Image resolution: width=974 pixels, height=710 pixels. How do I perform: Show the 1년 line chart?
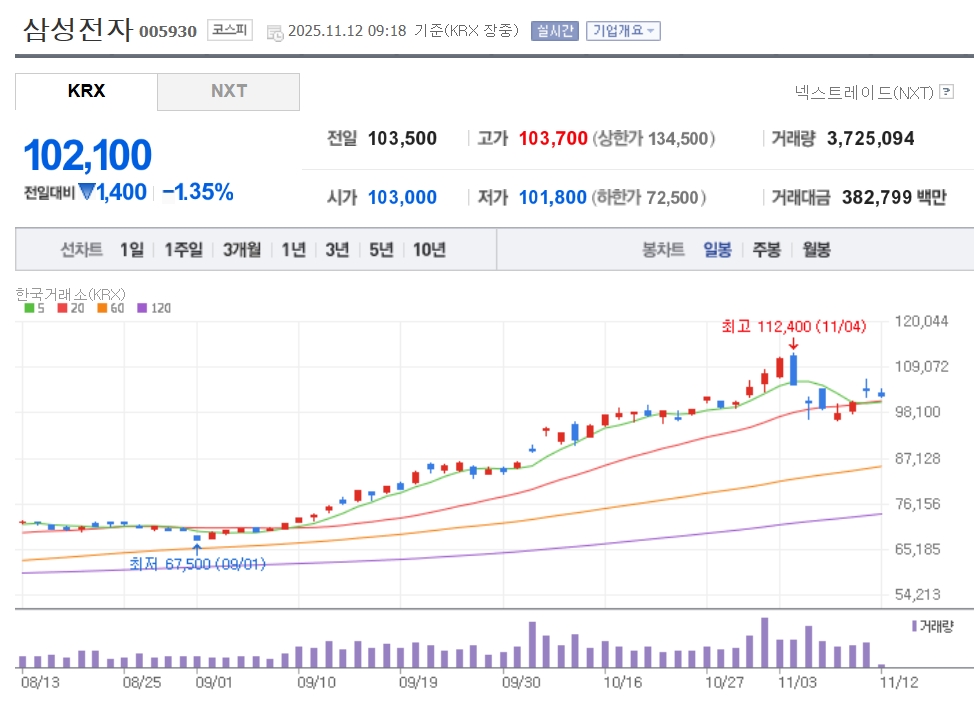(x=293, y=250)
